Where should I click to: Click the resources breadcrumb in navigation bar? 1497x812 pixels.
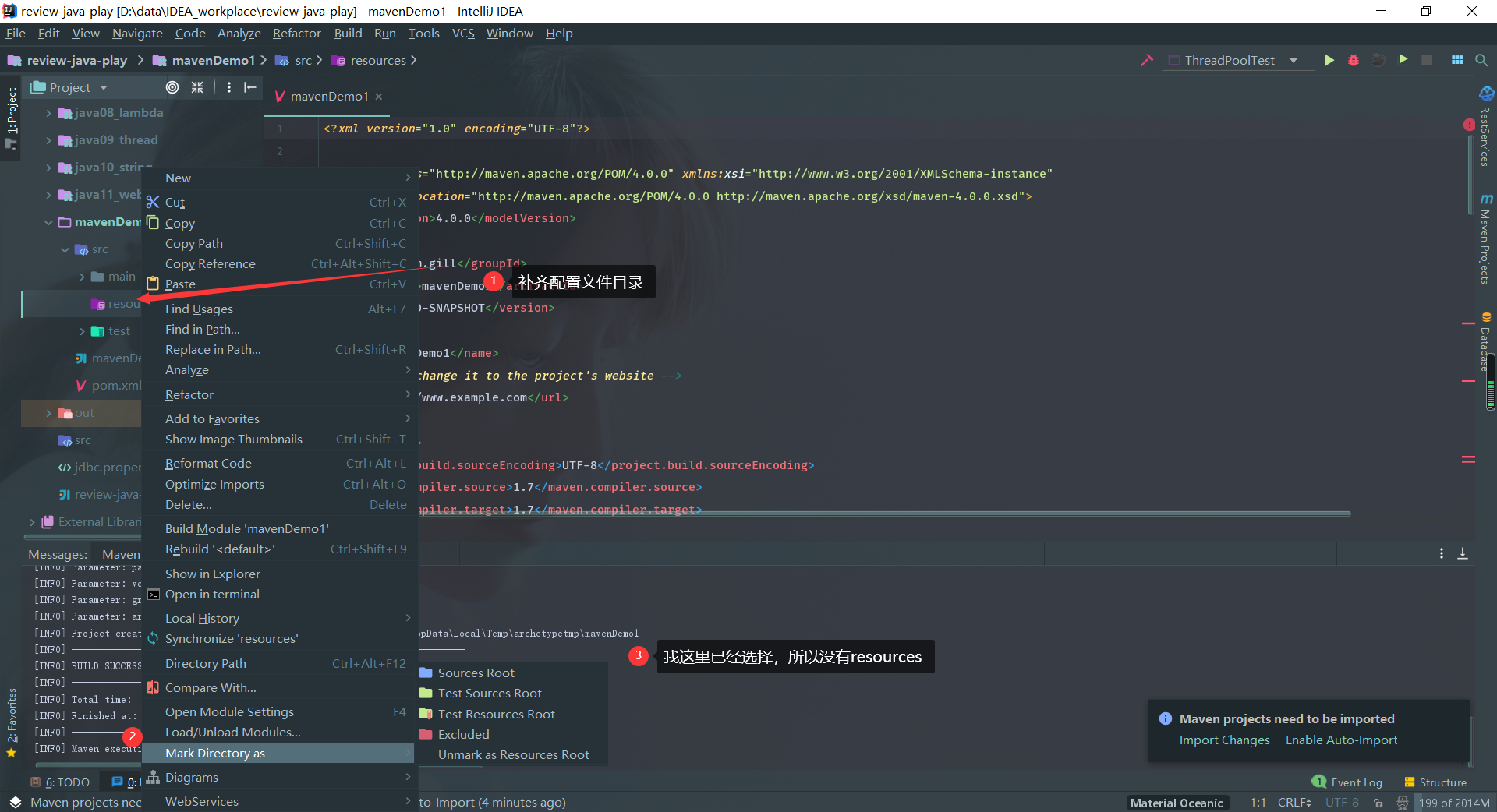click(x=369, y=61)
